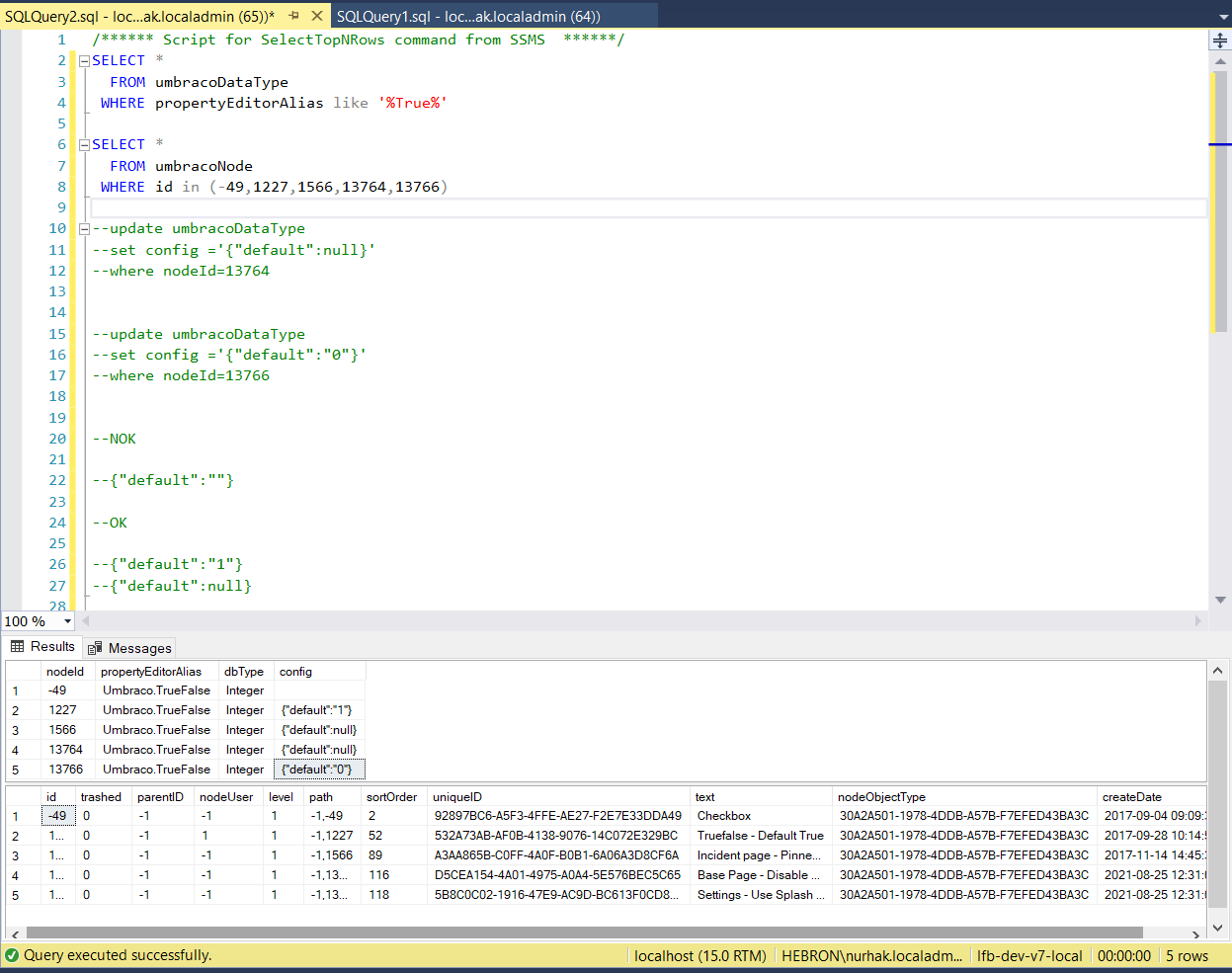Screen dimensions: 1232x973
Task: Click the config column header
Action: coord(319,672)
